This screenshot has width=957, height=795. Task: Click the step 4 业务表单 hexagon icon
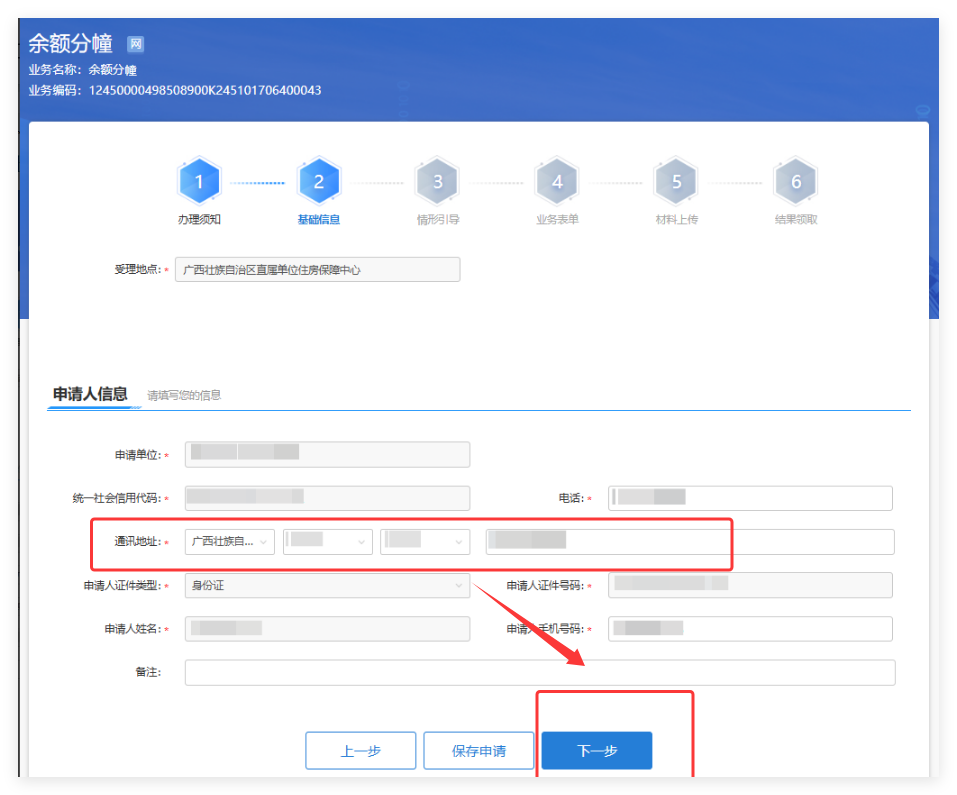pyautogui.click(x=557, y=181)
